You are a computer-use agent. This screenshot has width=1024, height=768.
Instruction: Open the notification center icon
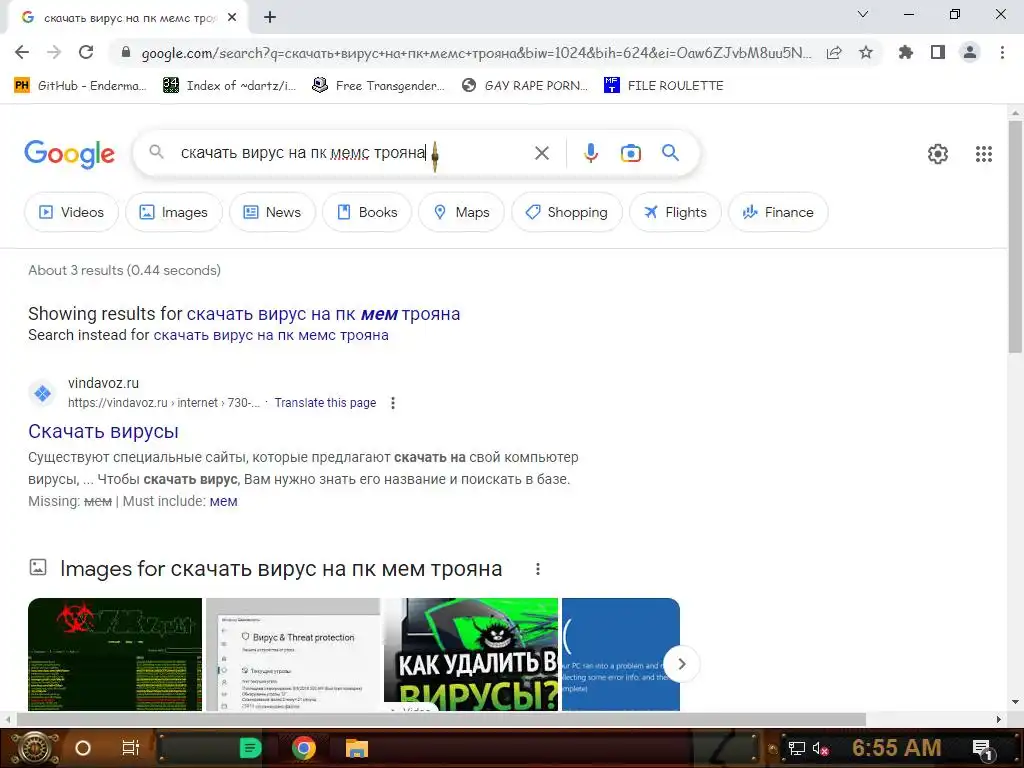coord(983,750)
